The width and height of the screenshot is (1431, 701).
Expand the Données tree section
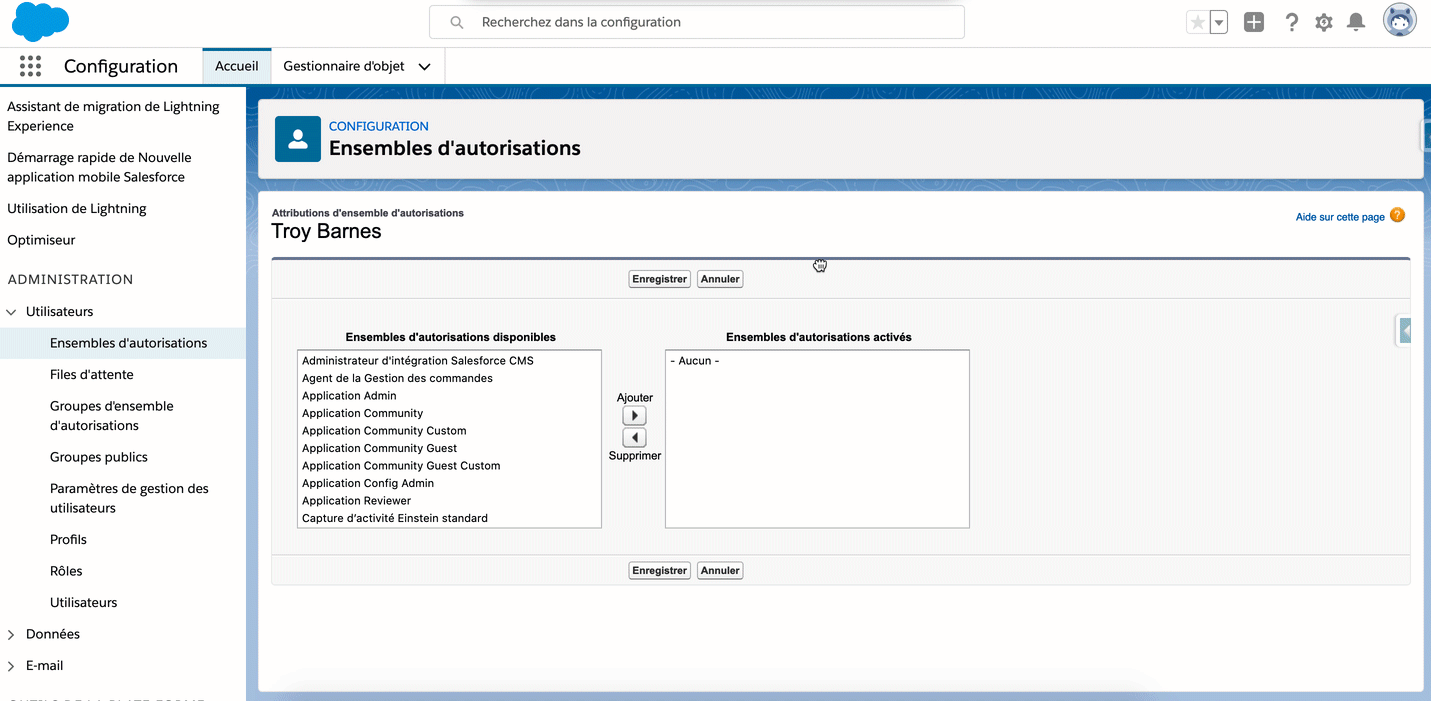[12, 635]
